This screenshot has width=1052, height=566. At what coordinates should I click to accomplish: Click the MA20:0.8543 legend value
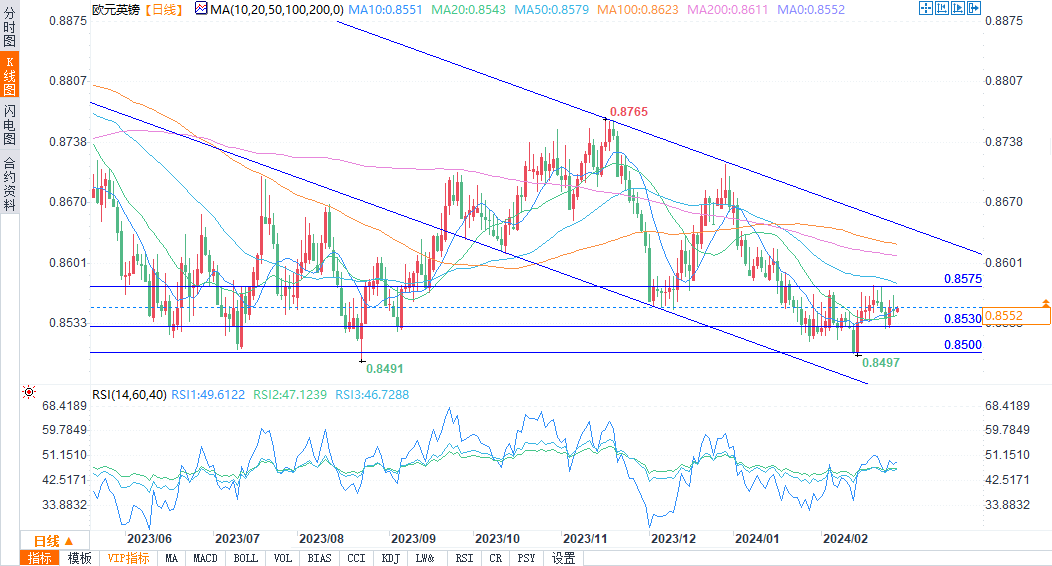tap(468, 9)
